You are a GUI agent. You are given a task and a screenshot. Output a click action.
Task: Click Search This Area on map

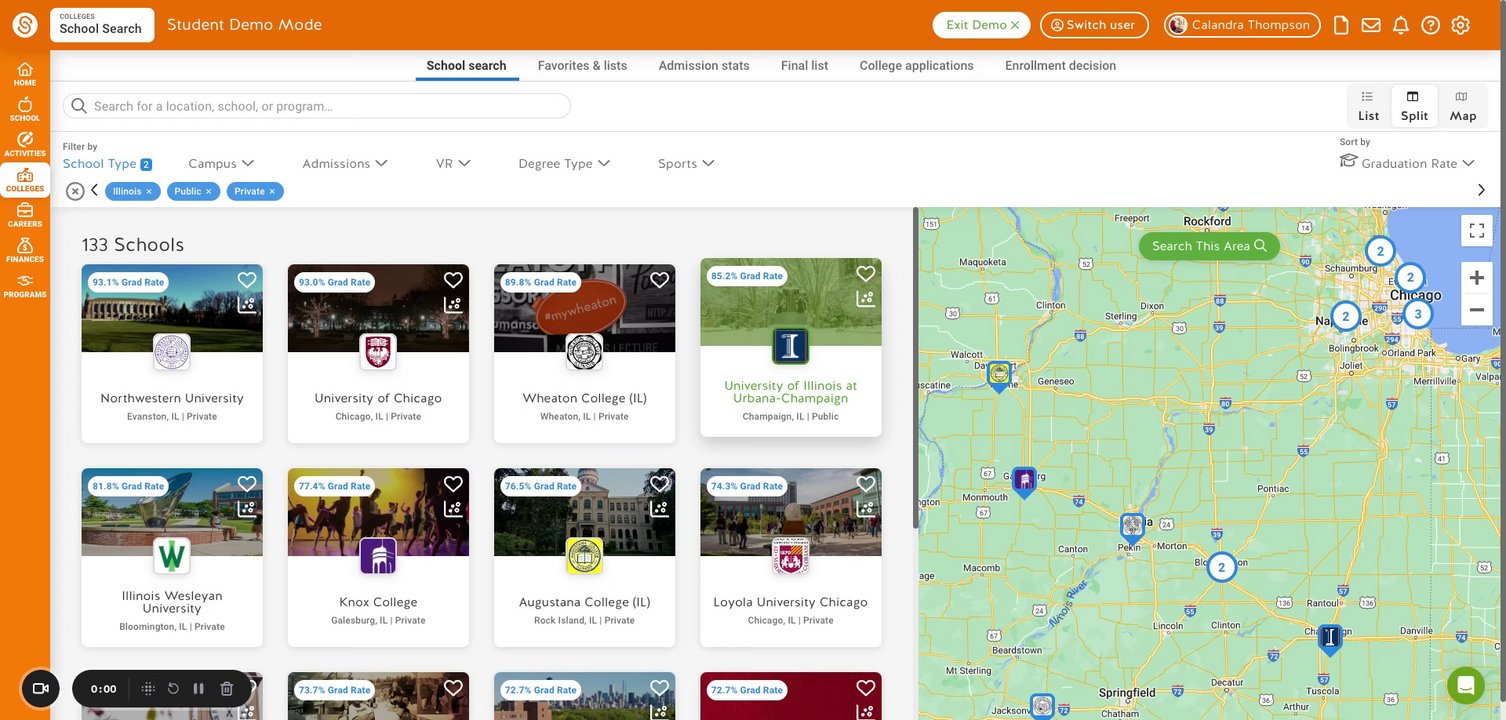1209,246
